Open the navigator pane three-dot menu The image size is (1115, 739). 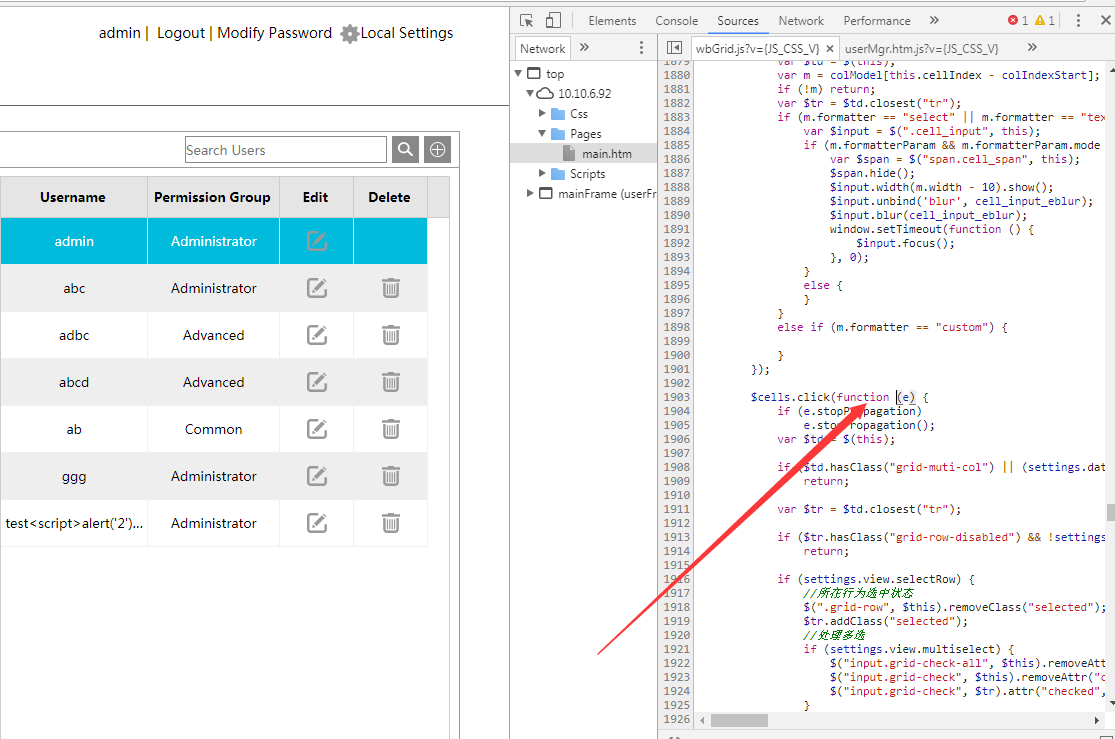(x=641, y=48)
